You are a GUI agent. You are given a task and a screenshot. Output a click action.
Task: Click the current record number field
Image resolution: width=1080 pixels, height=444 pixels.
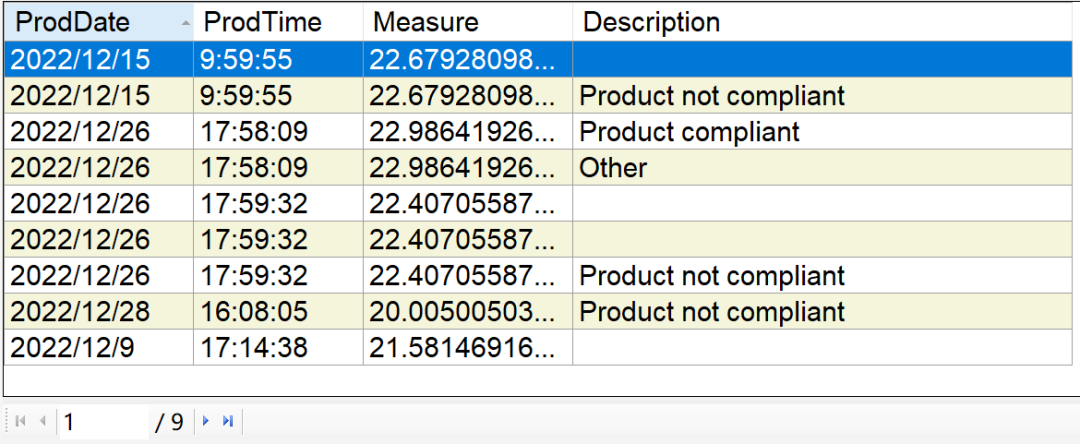click(x=102, y=422)
